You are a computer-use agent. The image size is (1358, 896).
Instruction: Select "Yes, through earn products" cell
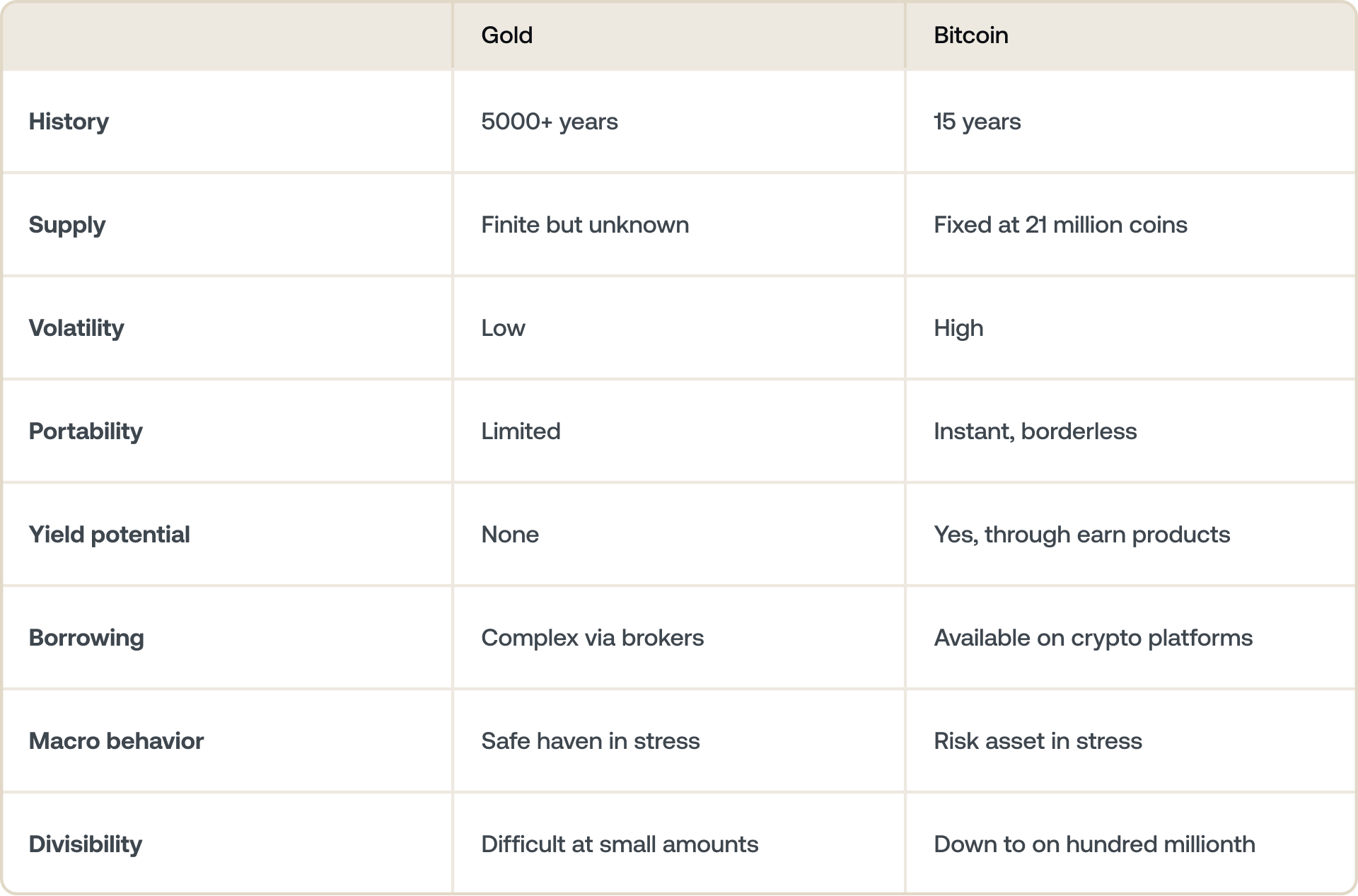pyautogui.click(x=1081, y=535)
